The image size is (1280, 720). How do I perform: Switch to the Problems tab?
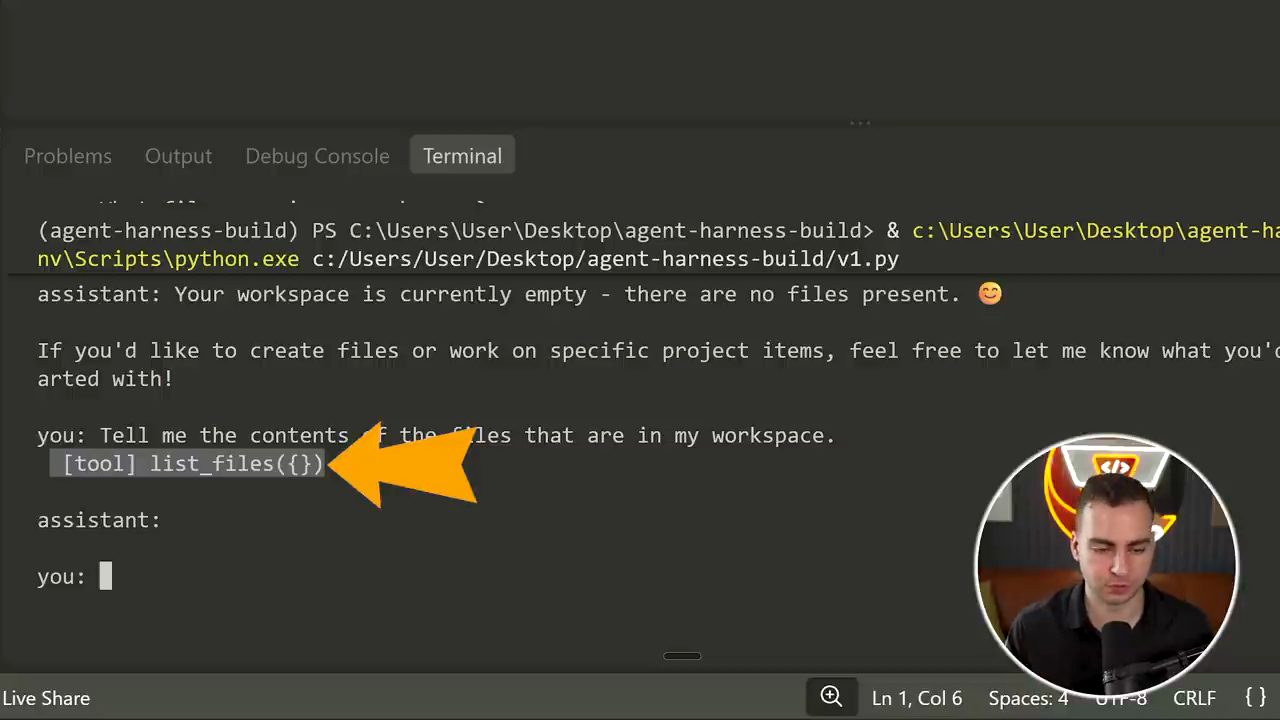tap(68, 156)
